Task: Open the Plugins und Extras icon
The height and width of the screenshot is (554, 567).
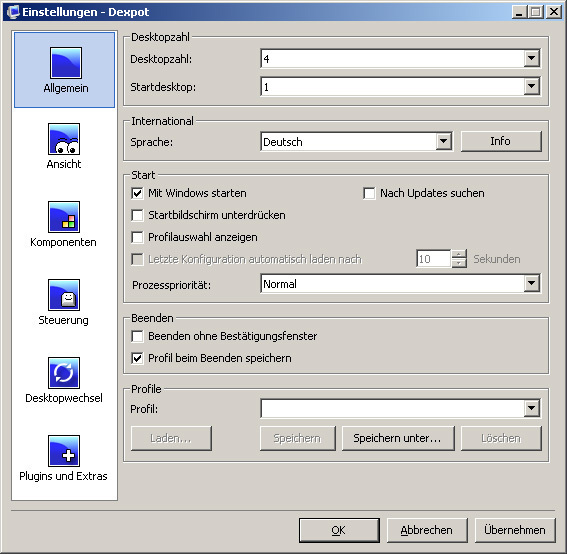Action: (64, 451)
